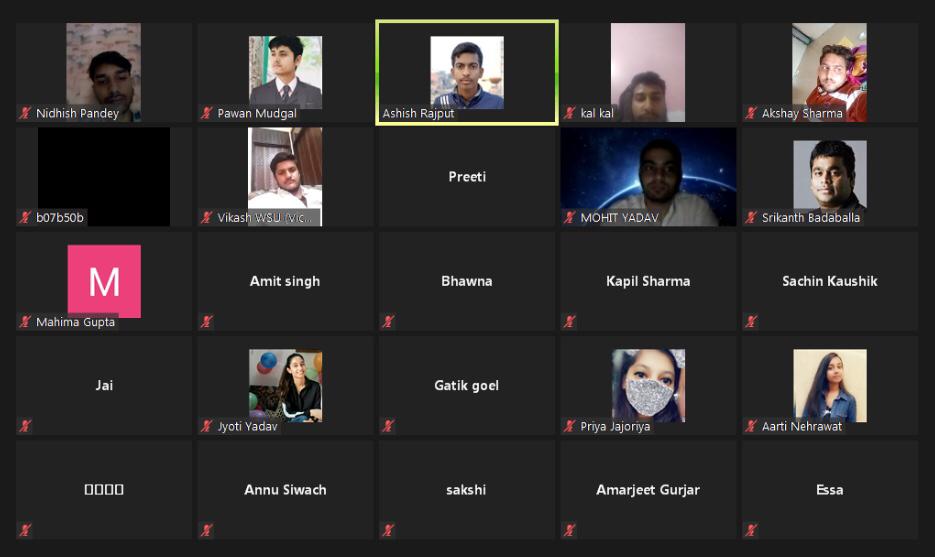Click muted mic icon in Kapil Sharma tile
Viewport: 935px width, 557px height.
(x=569, y=321)
